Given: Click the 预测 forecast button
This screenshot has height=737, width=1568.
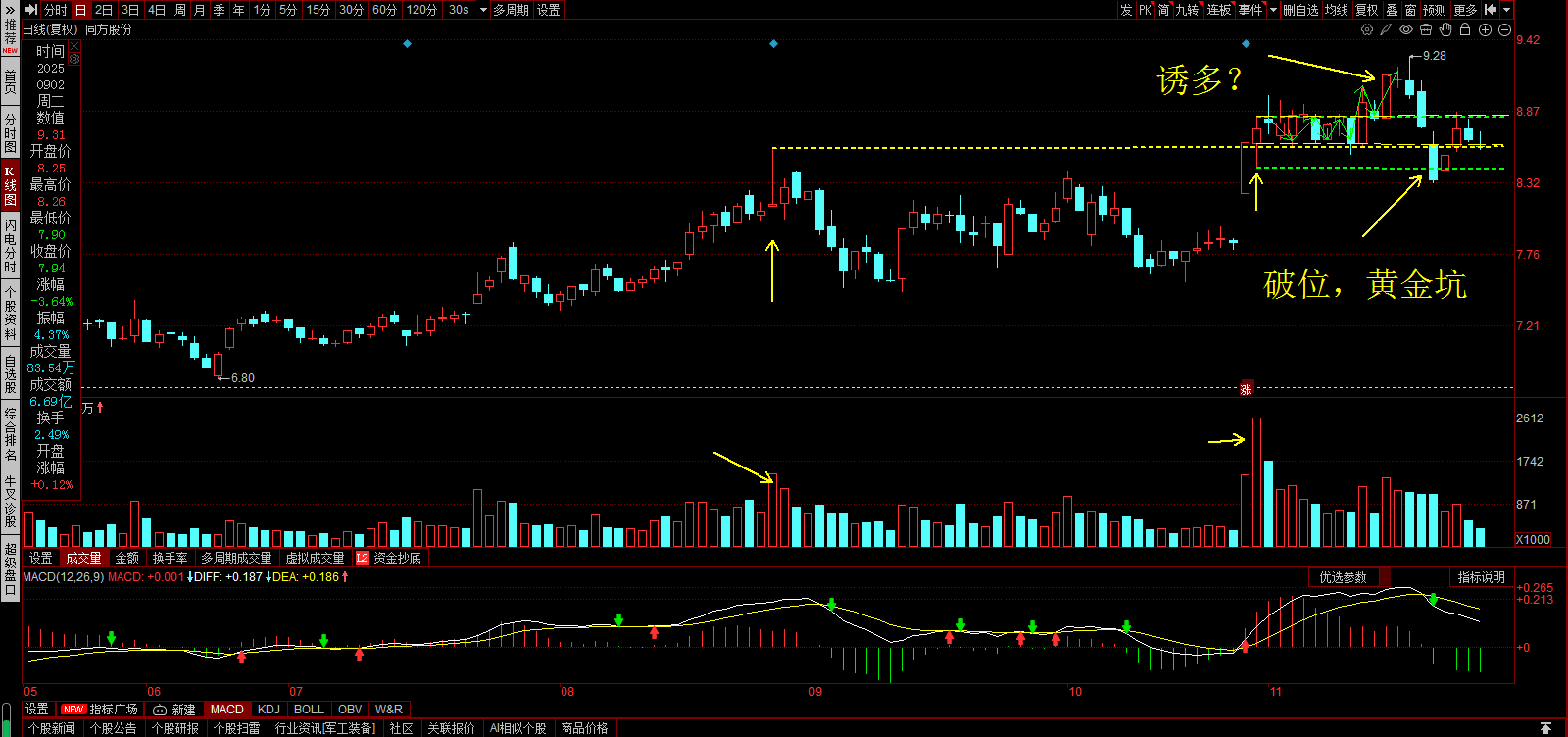Looking at the screenshot, I should pos(1435,10).
